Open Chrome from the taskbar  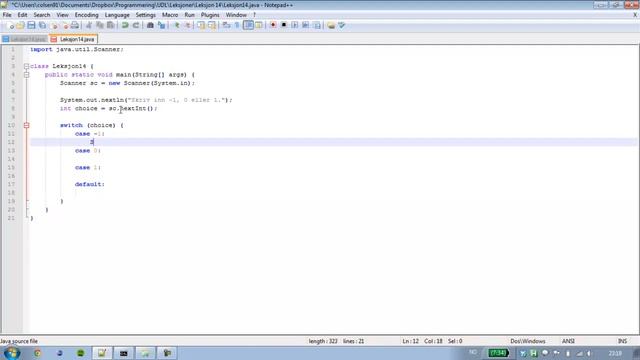[x=38, y=353]
